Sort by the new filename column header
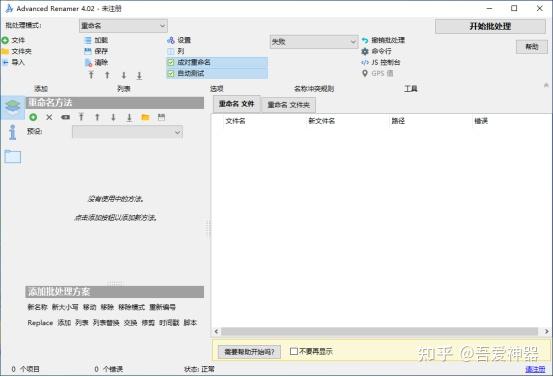Screen dimensions: 553x377 (322, 121)
